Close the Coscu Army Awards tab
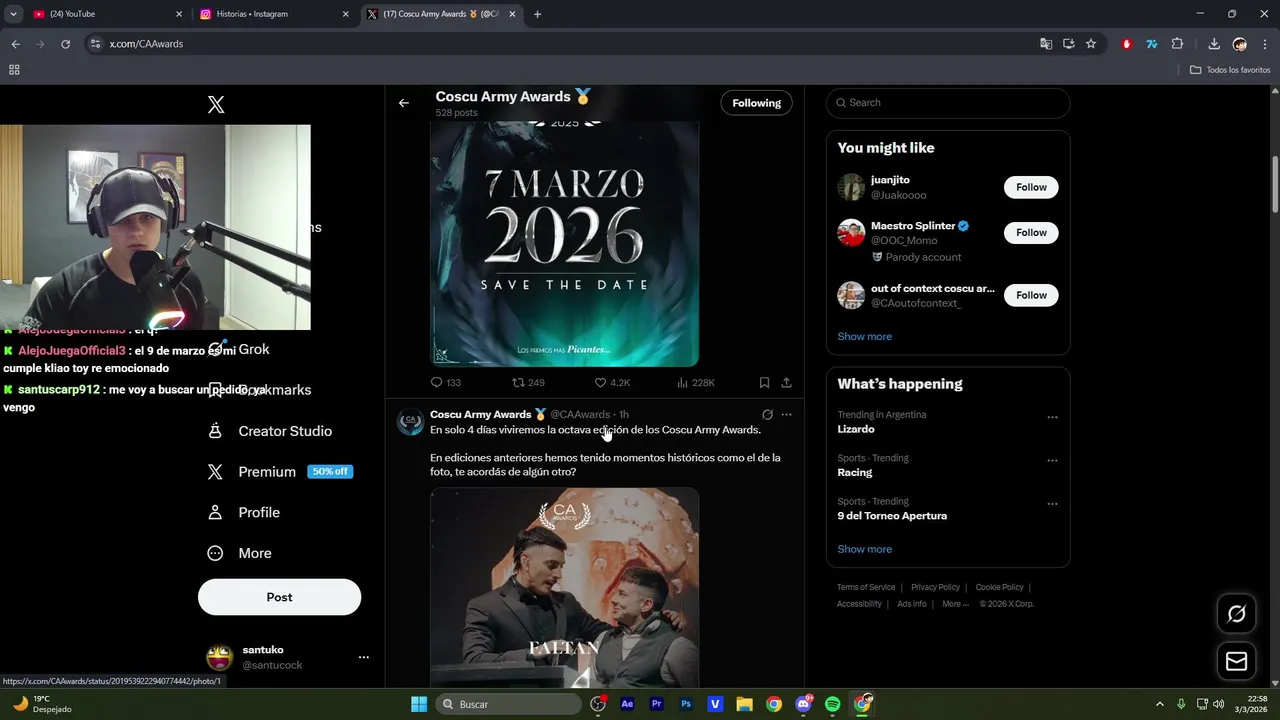Image resolution: width=1280 pixels, height=720 pixels. [512, 14]
